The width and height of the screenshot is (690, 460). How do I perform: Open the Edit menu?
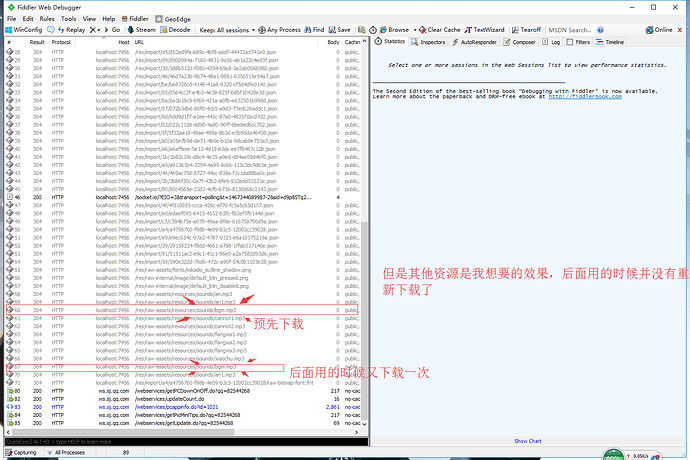point(28,19)
